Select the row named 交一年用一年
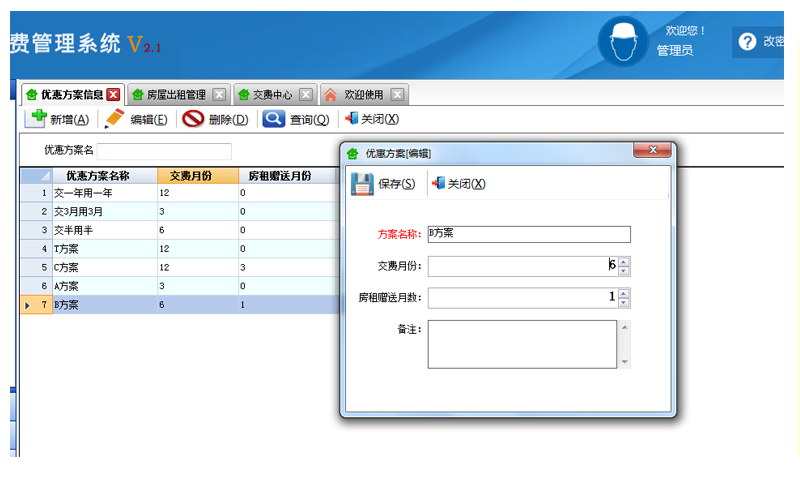The width and height of the screenshot is (800, 500). point(100,192)
